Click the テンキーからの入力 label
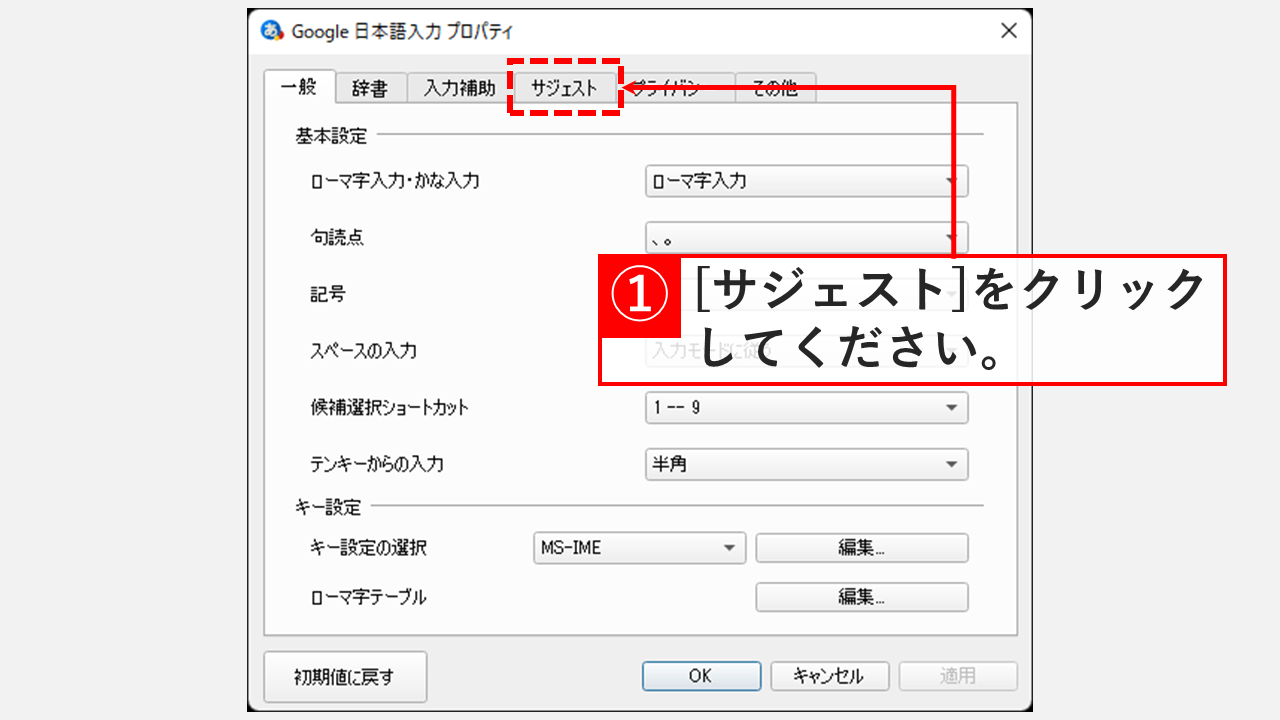1280x720 pixels. click(x=377, y=465)
